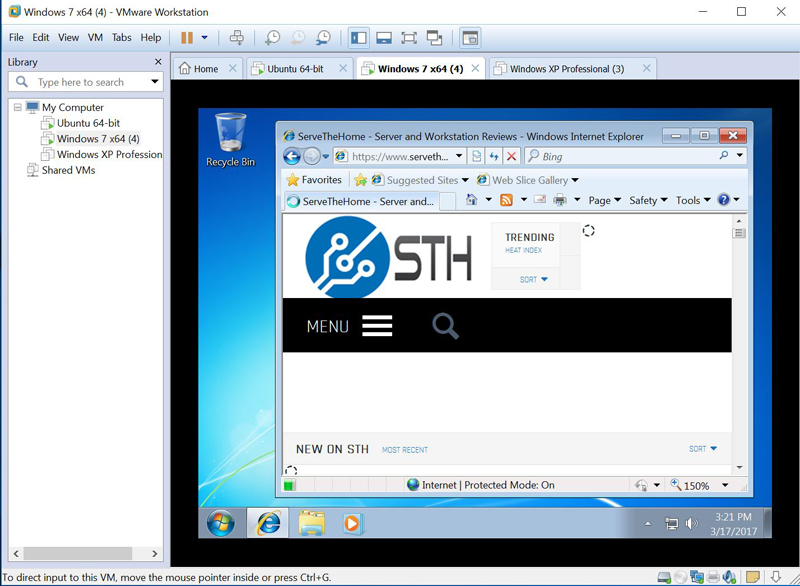Change IE zoom level 150% dropdown

[x=725, y=486]
